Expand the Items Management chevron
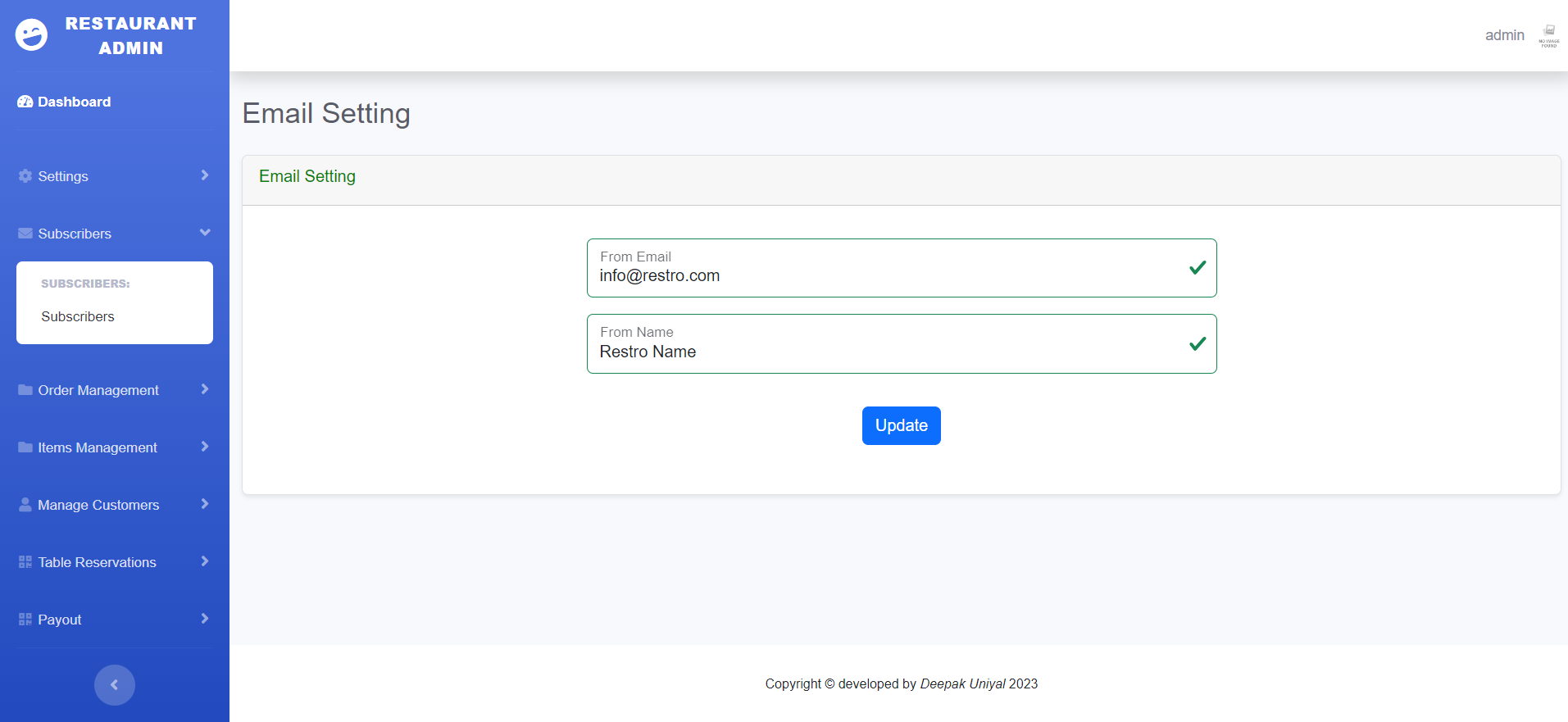The image size is (1568, 722). [x=205, y=447]
